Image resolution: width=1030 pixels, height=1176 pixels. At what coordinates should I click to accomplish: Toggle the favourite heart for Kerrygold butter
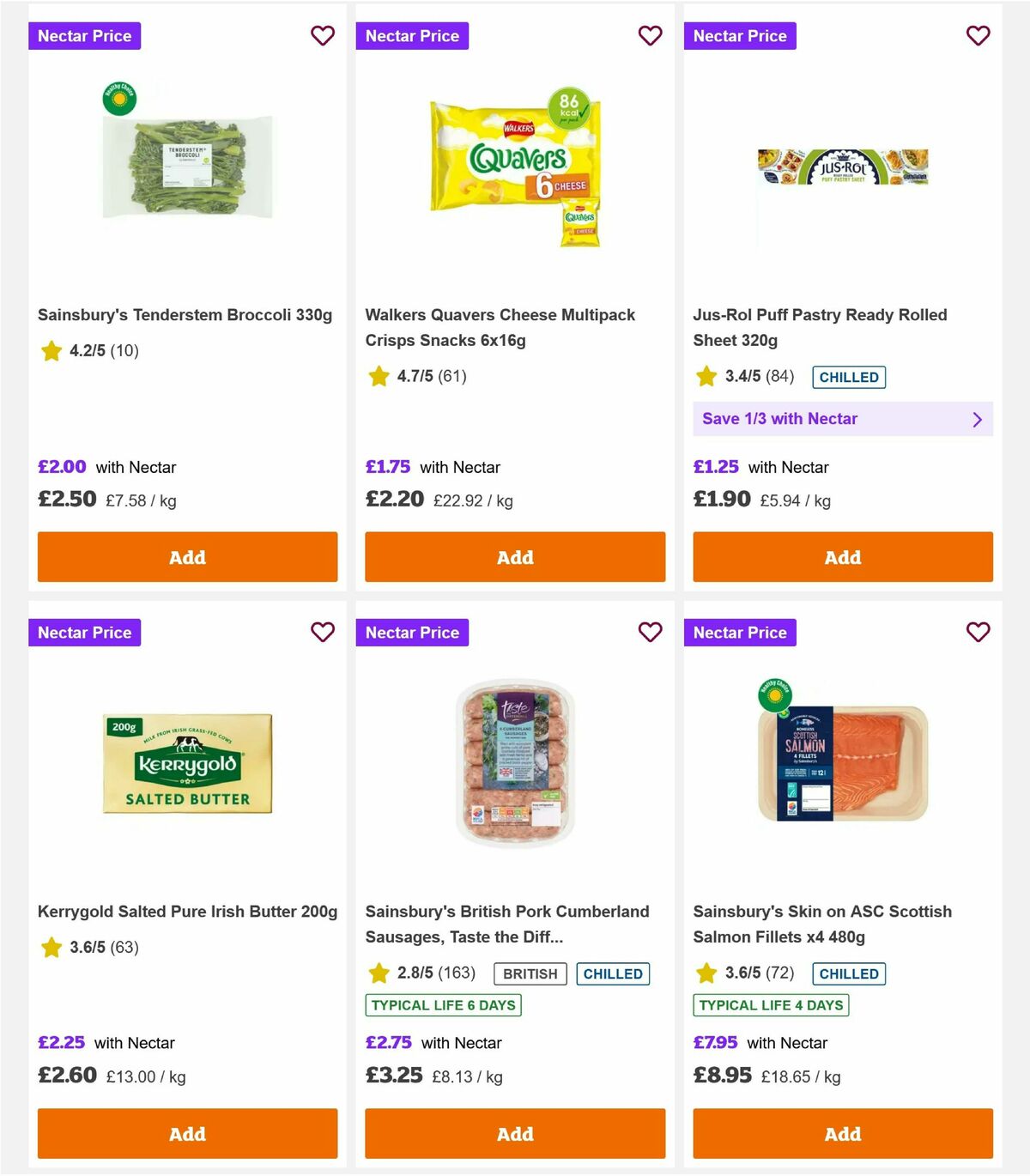pyautogui.click(x=323, y=633)
